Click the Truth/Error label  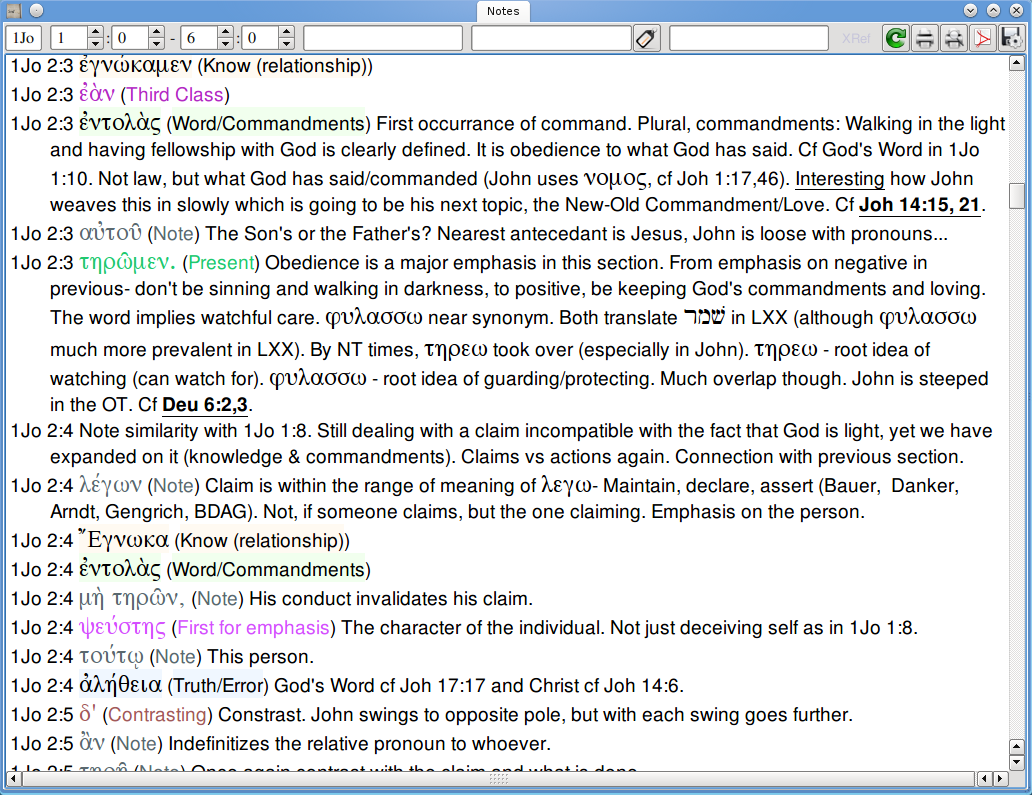(219, 686)
